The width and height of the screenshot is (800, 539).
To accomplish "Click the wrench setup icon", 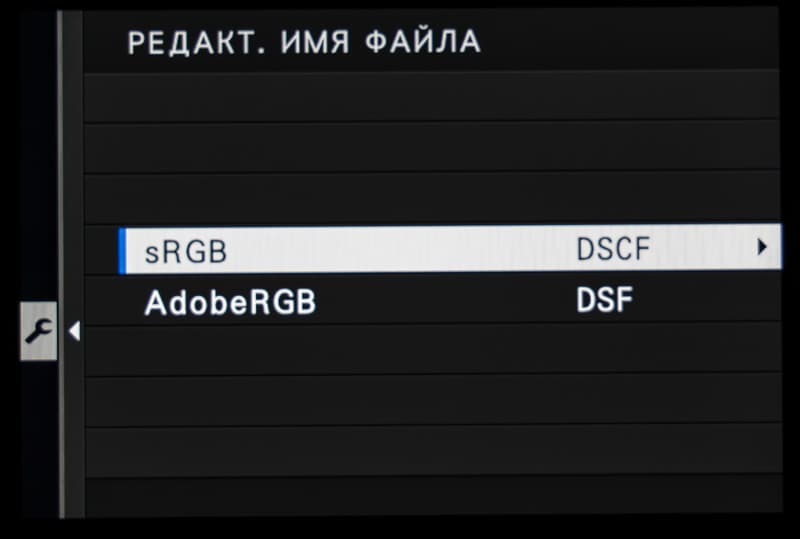I will tap(39, 330).
